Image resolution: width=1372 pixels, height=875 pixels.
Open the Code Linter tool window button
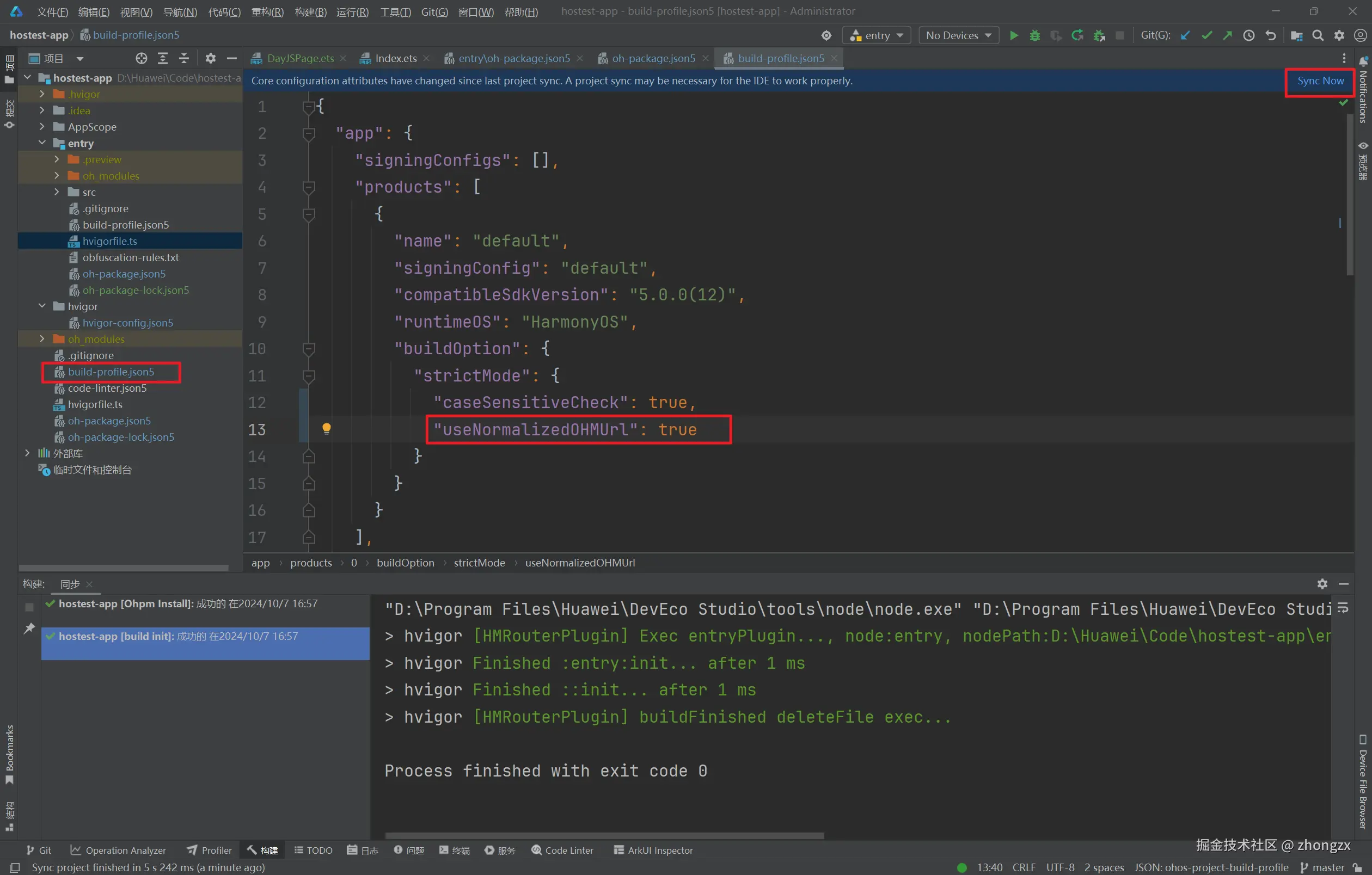pos(562,850)
